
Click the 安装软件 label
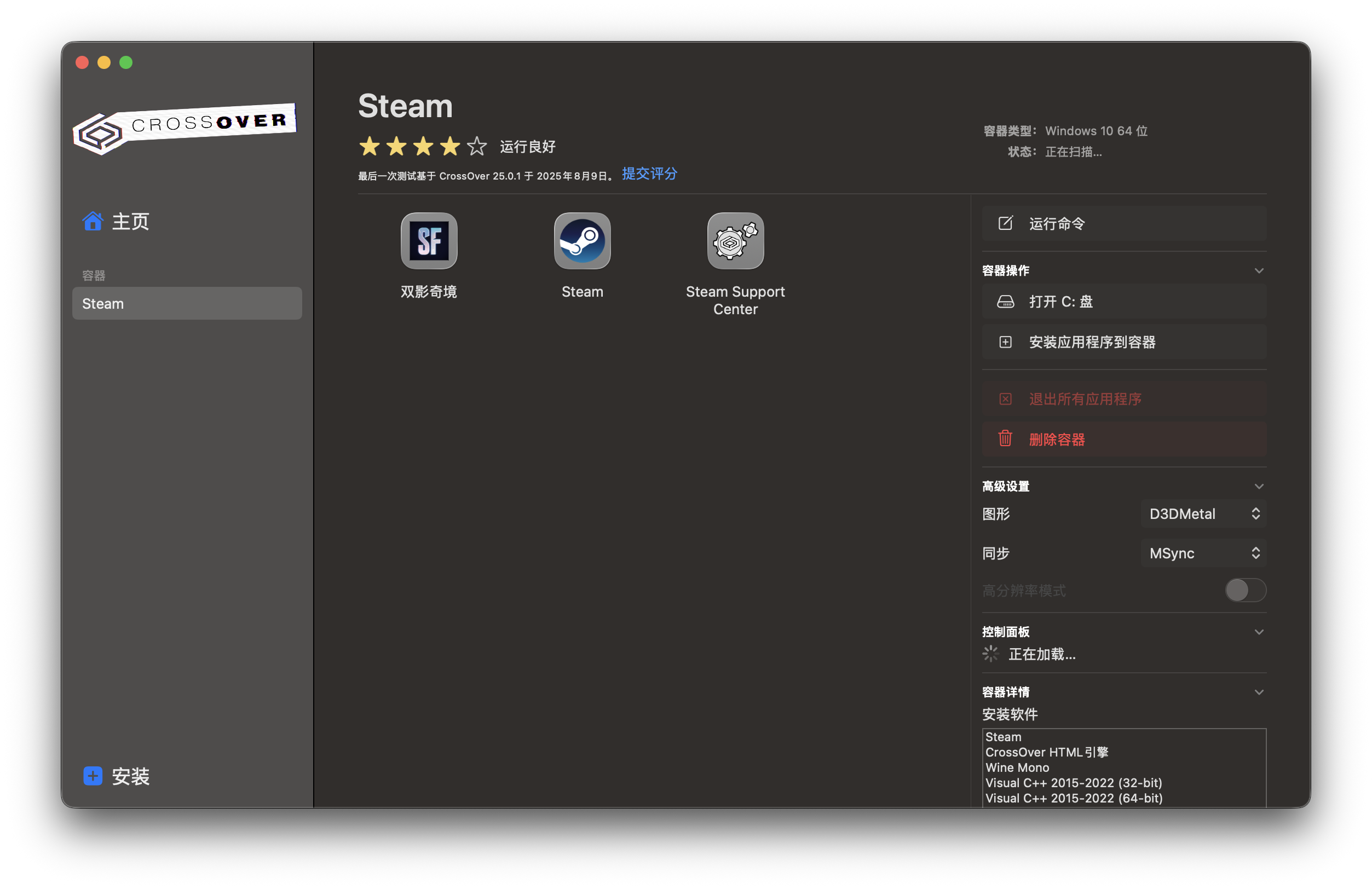[x=1010, y=714]
